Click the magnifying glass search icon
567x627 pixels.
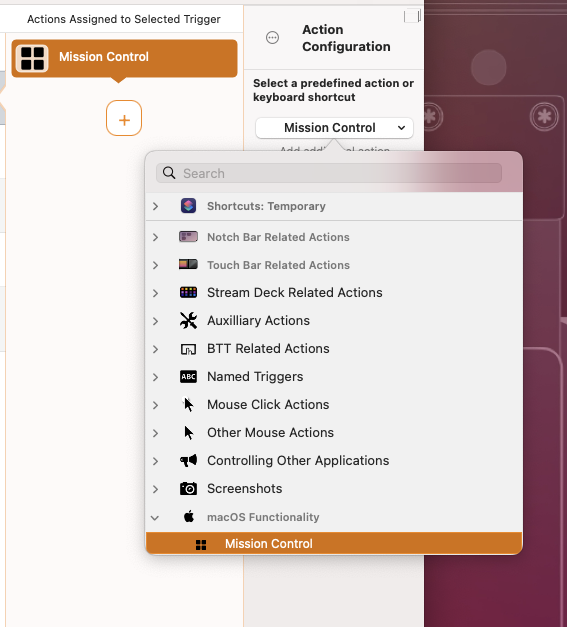tap(169, 173)
